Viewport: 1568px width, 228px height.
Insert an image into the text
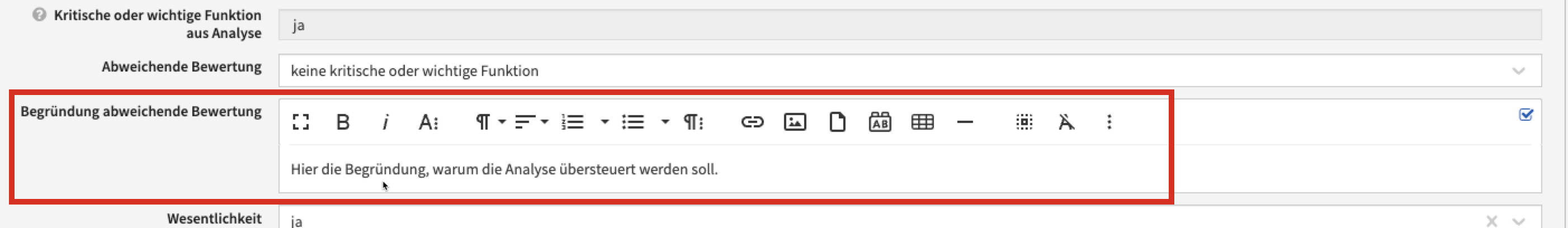(795, 122)
